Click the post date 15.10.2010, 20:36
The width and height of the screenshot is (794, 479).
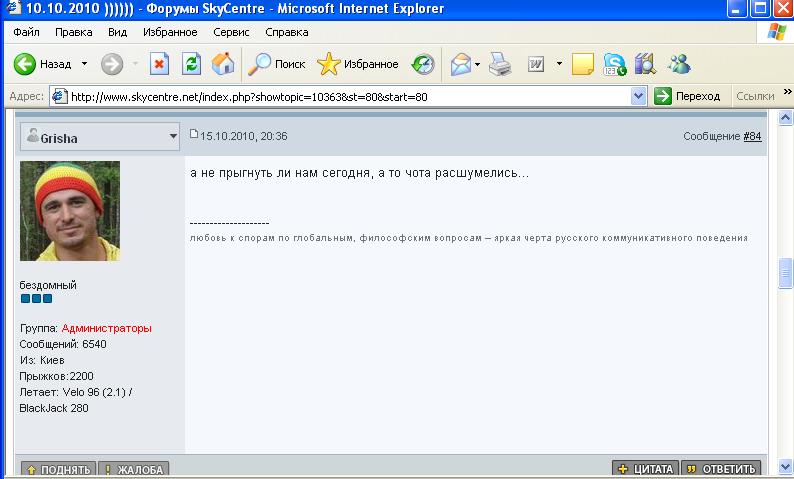click(244, 136)
